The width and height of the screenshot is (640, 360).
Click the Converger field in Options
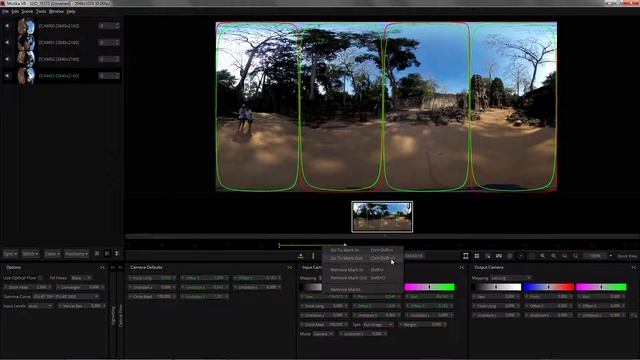(80, 287)
